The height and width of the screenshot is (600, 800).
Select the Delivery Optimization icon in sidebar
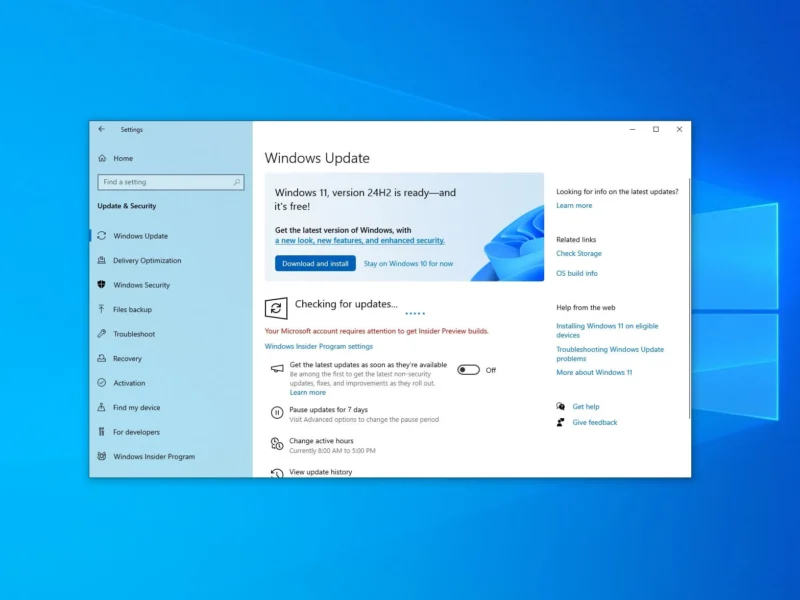click(x=103, y=261)
